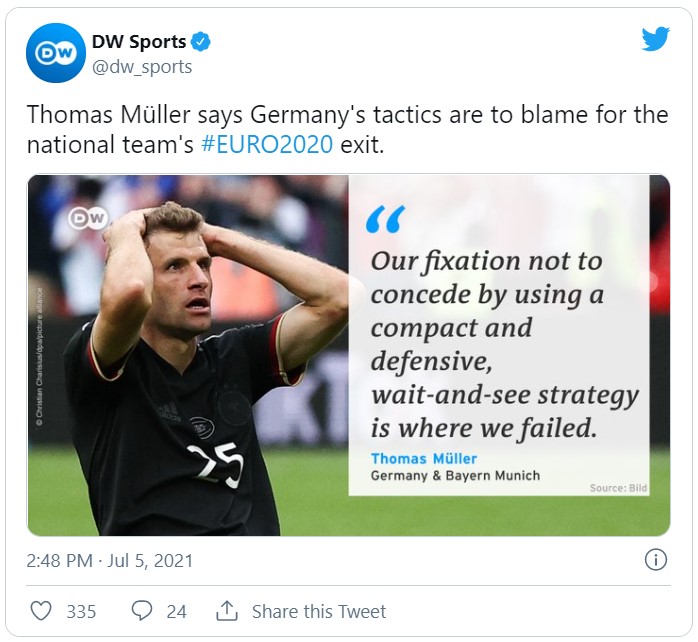Click the DW Sports profile avatar
The width and height of the screenshot is (698, 642).
coord(56,53)
